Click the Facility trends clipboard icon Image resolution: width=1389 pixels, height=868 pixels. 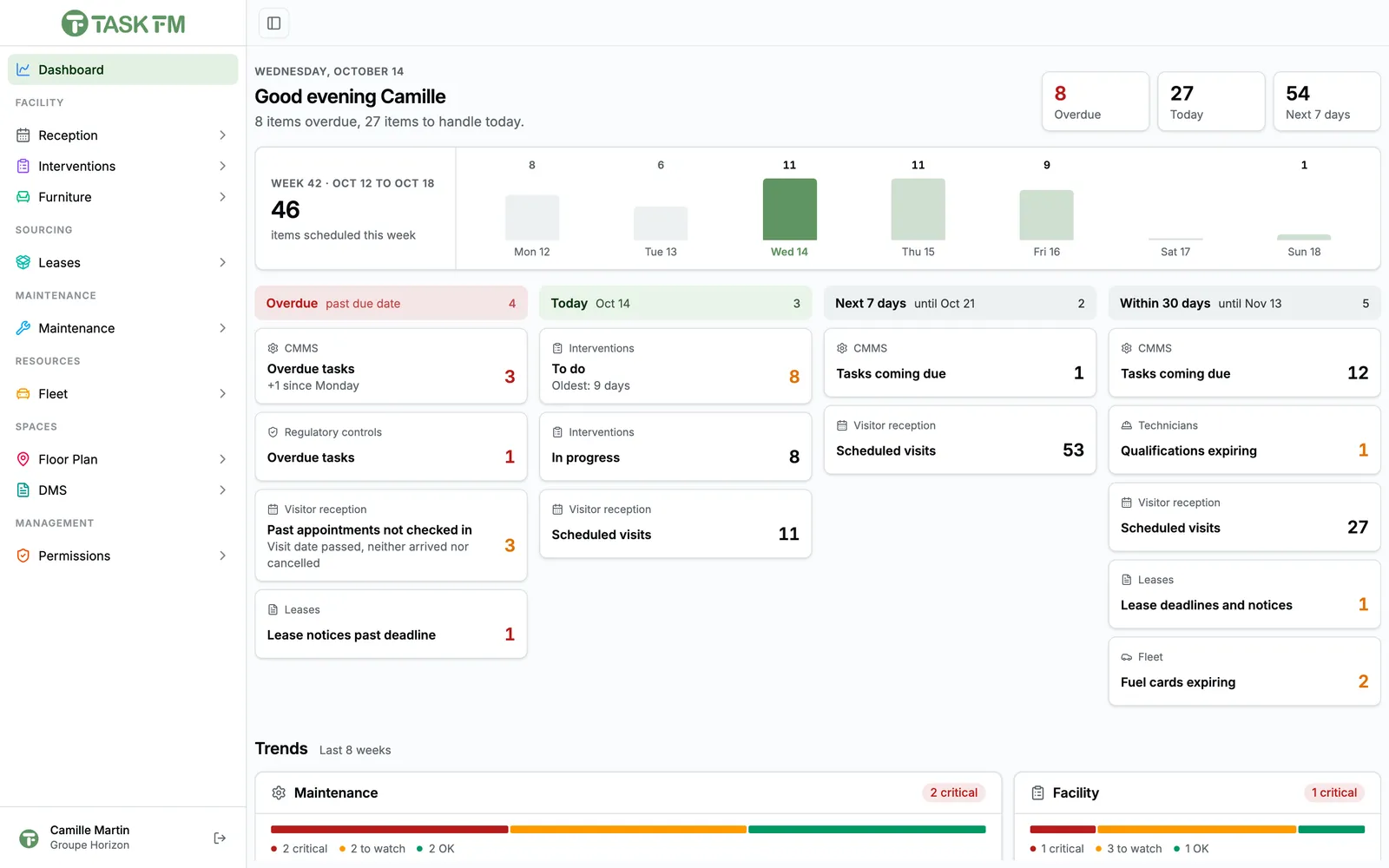(x=1037, y=792)
